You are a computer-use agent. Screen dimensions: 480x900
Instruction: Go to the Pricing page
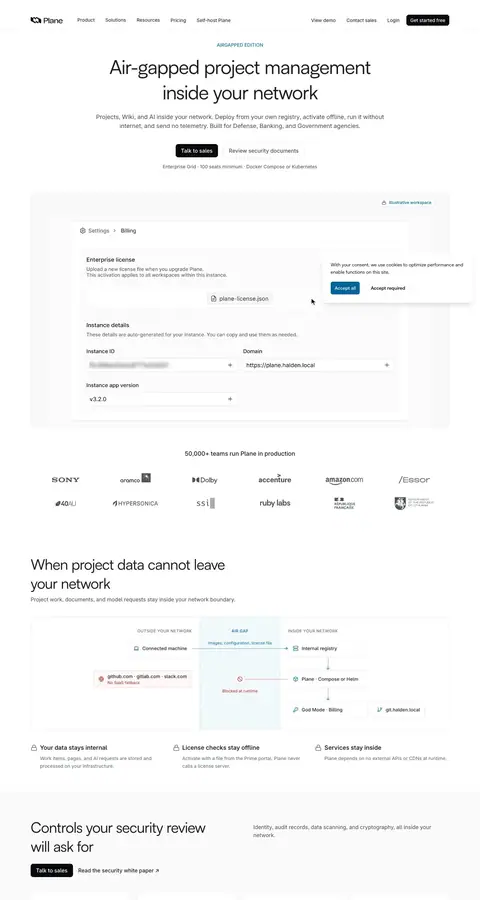click(x=178, y=20)
